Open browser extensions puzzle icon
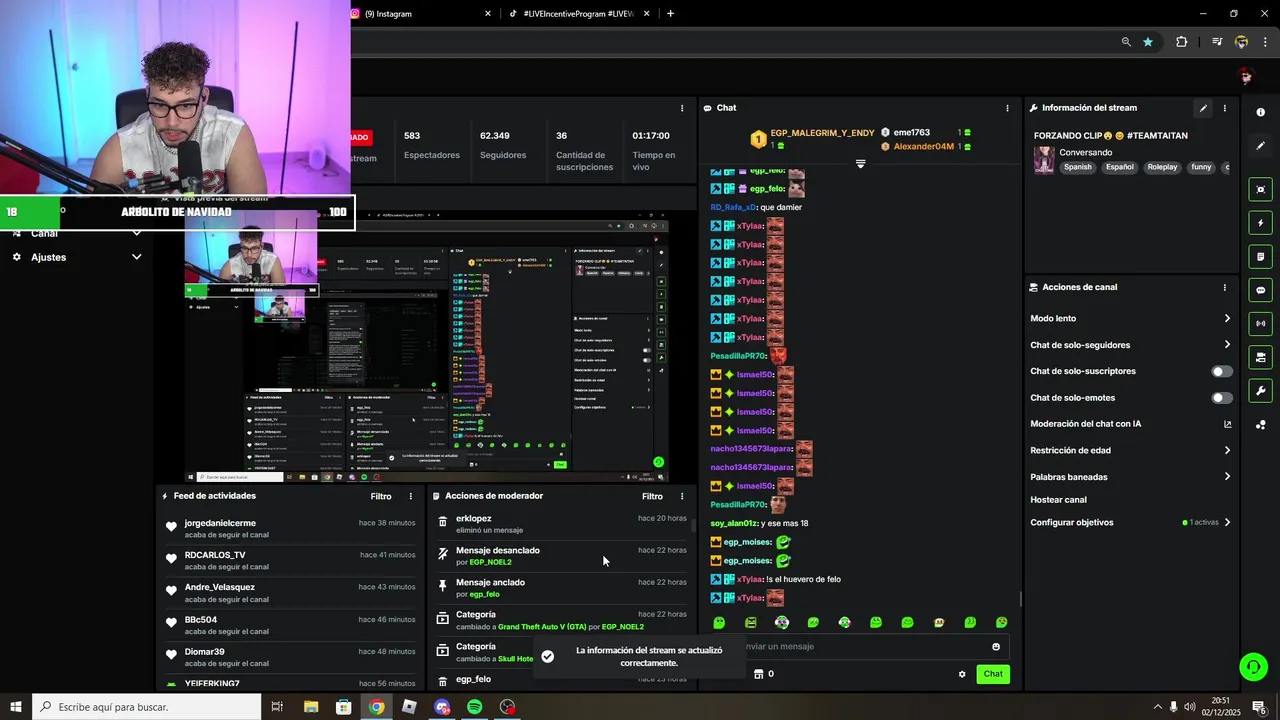This screenshot has width=1280, height=720. click(1182, 42)
